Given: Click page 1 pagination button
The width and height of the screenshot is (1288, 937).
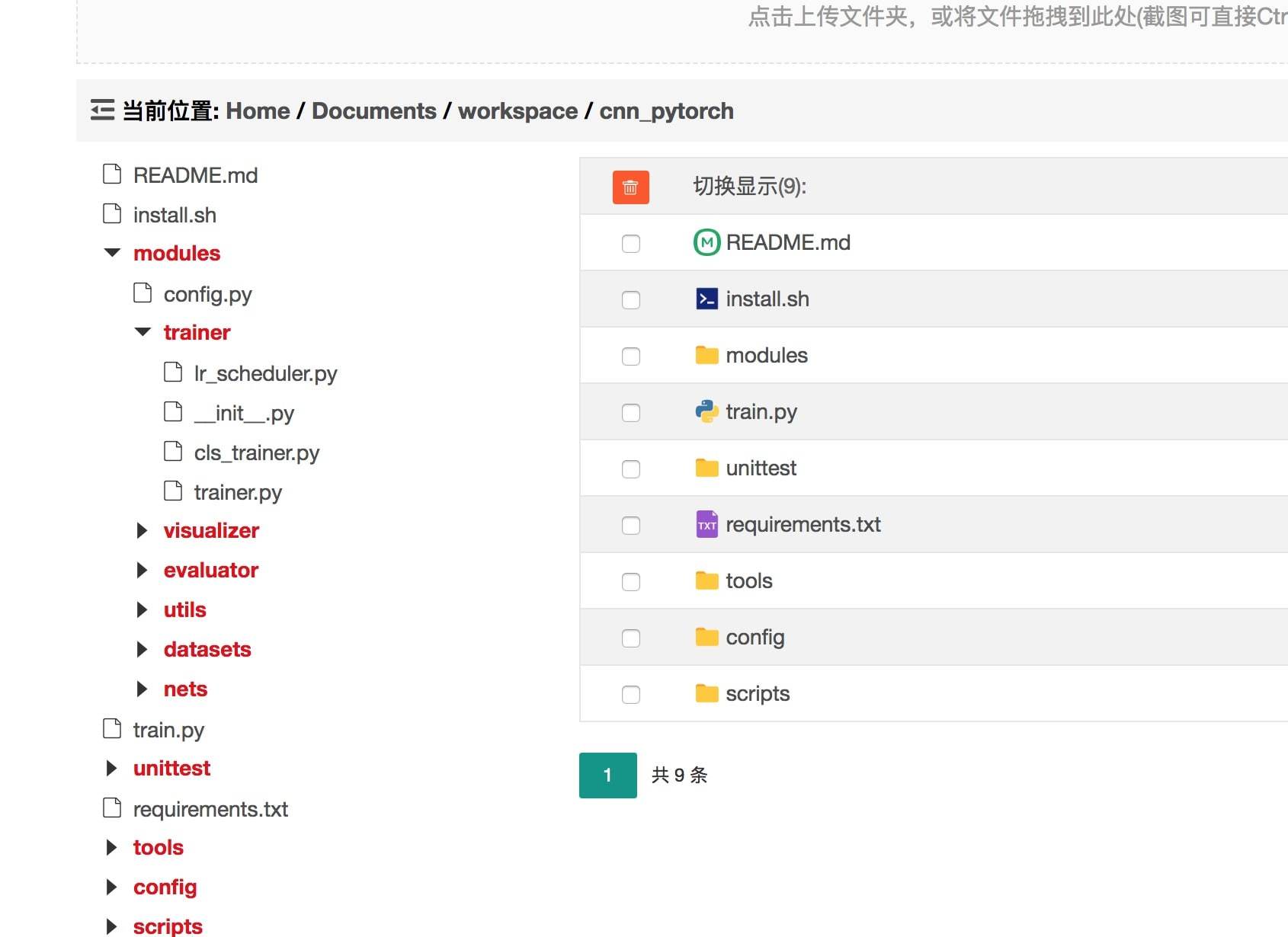Looking at the screenshot, I should (x=608, y=776).
